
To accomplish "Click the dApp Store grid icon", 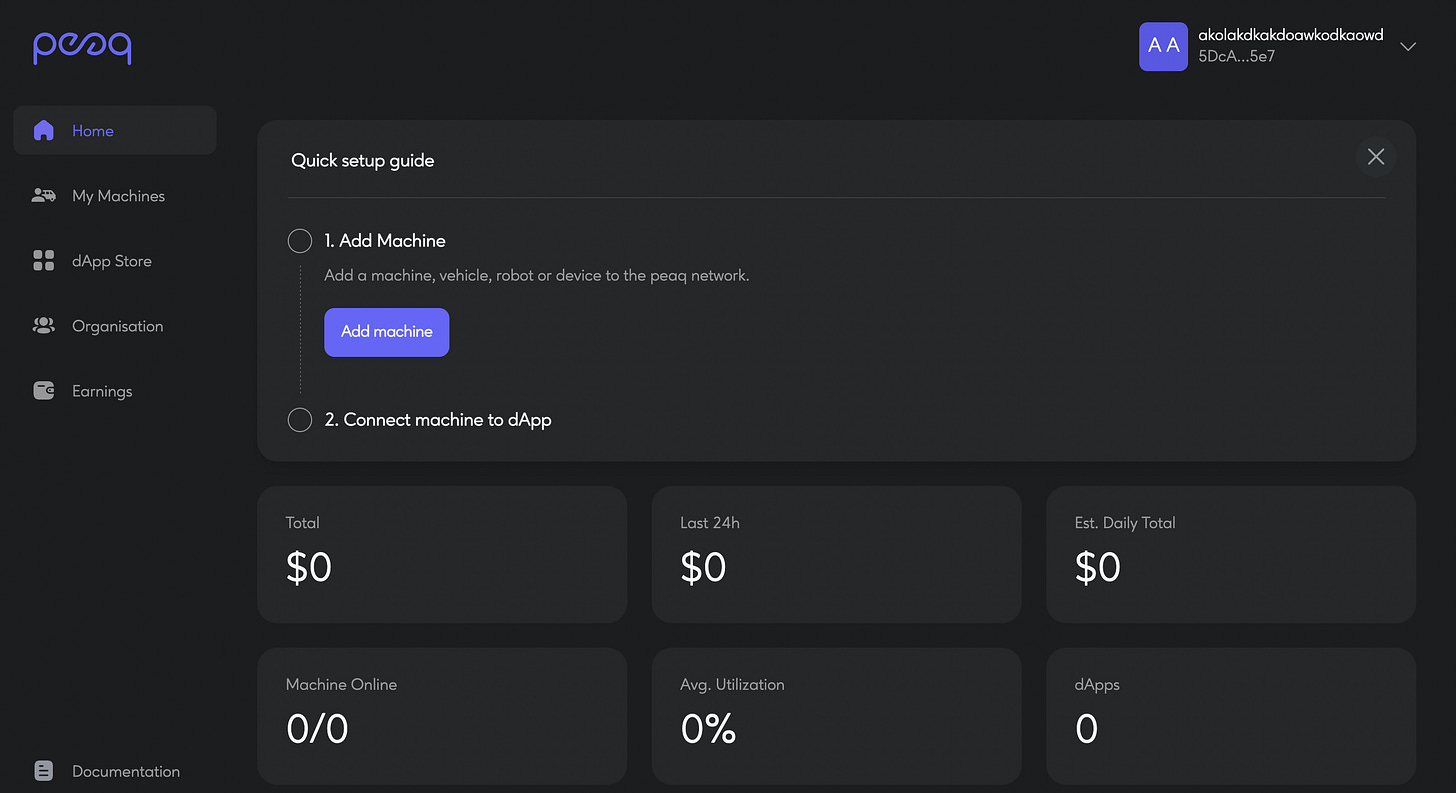I will (x=43, y=261).
